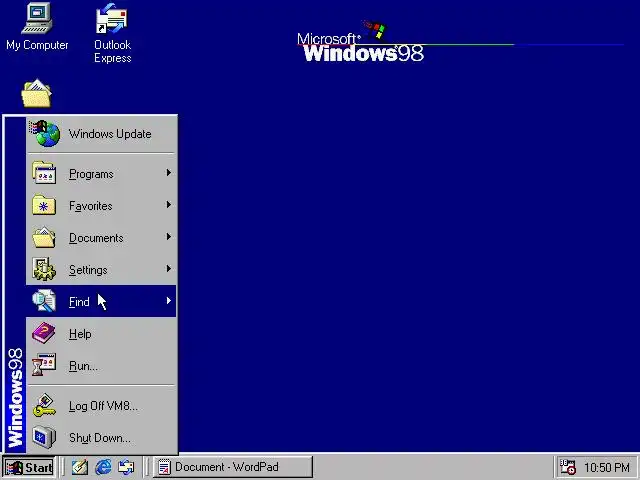Click the 10:50 PM taskbar clock
The width and height of the screenshot is (640, 480).
(x=607, y=467)
